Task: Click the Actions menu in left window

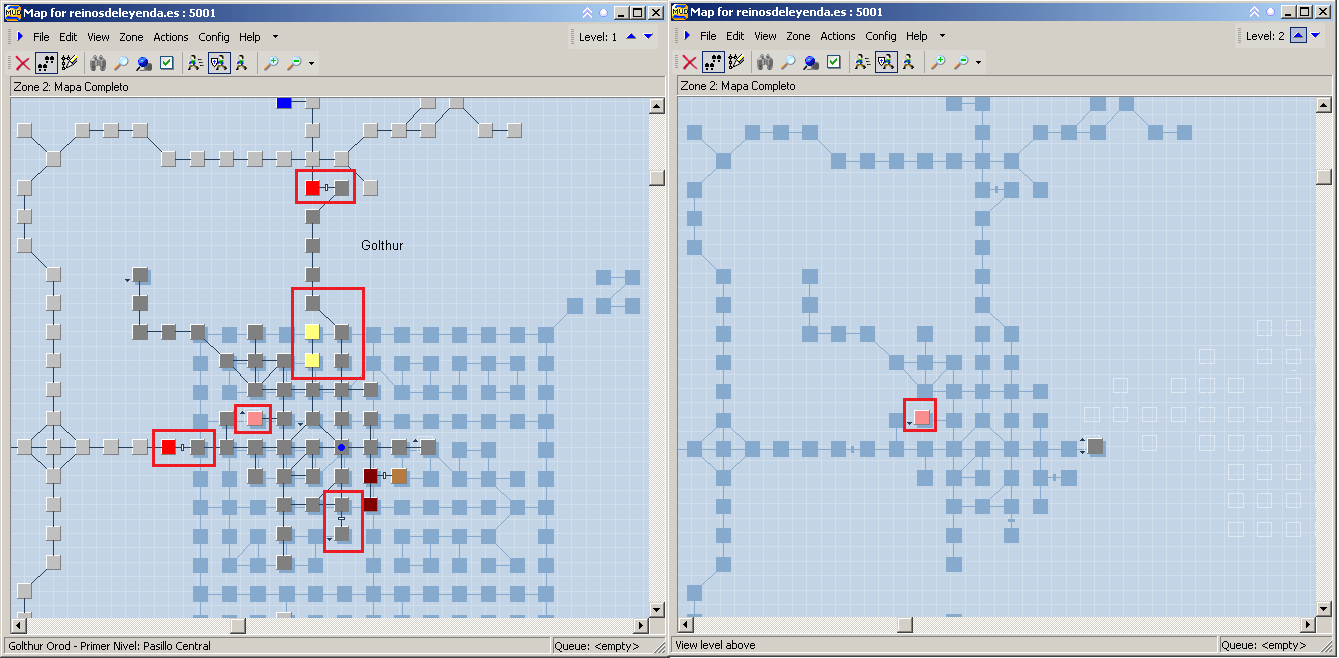Action: (171, 37)
